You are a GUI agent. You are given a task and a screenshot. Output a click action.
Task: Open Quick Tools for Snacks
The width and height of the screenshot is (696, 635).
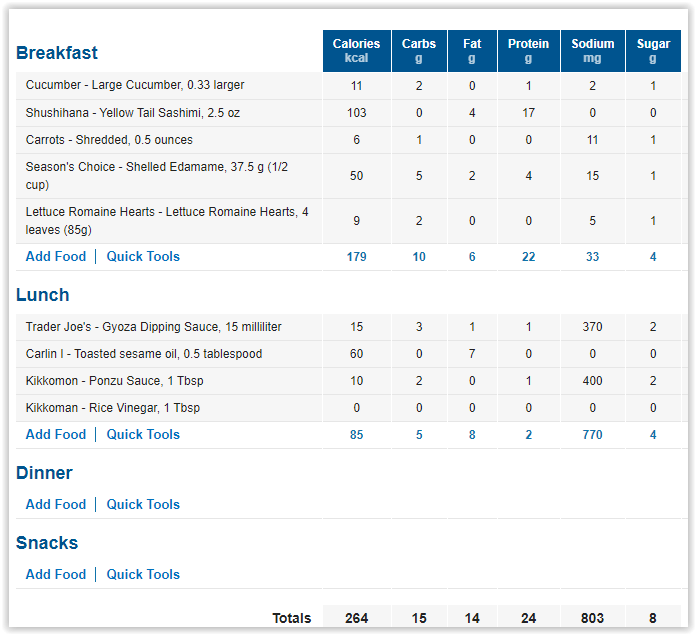pyautogui.click(x=143, y=575)
